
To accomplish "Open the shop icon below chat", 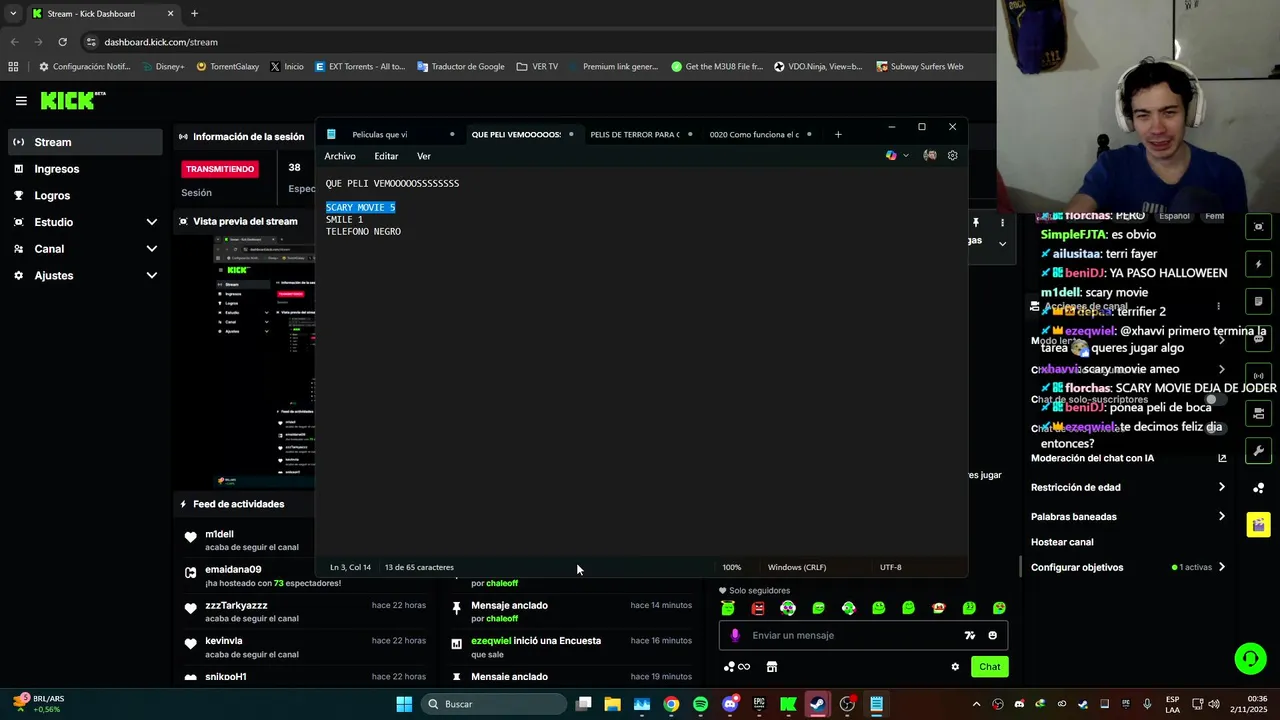I will point(772,667).
